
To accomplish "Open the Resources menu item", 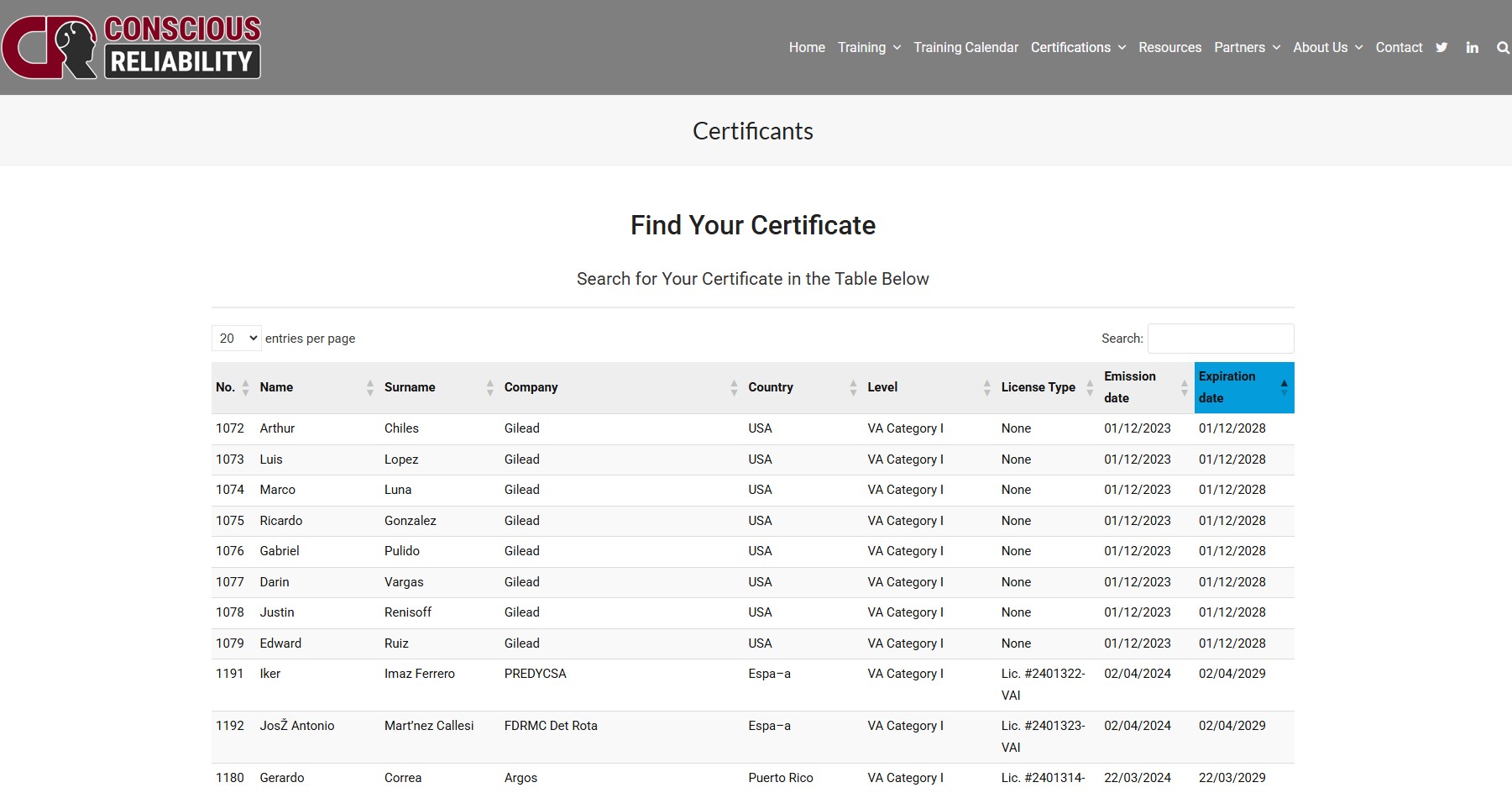I will [x=1169, y=48].
